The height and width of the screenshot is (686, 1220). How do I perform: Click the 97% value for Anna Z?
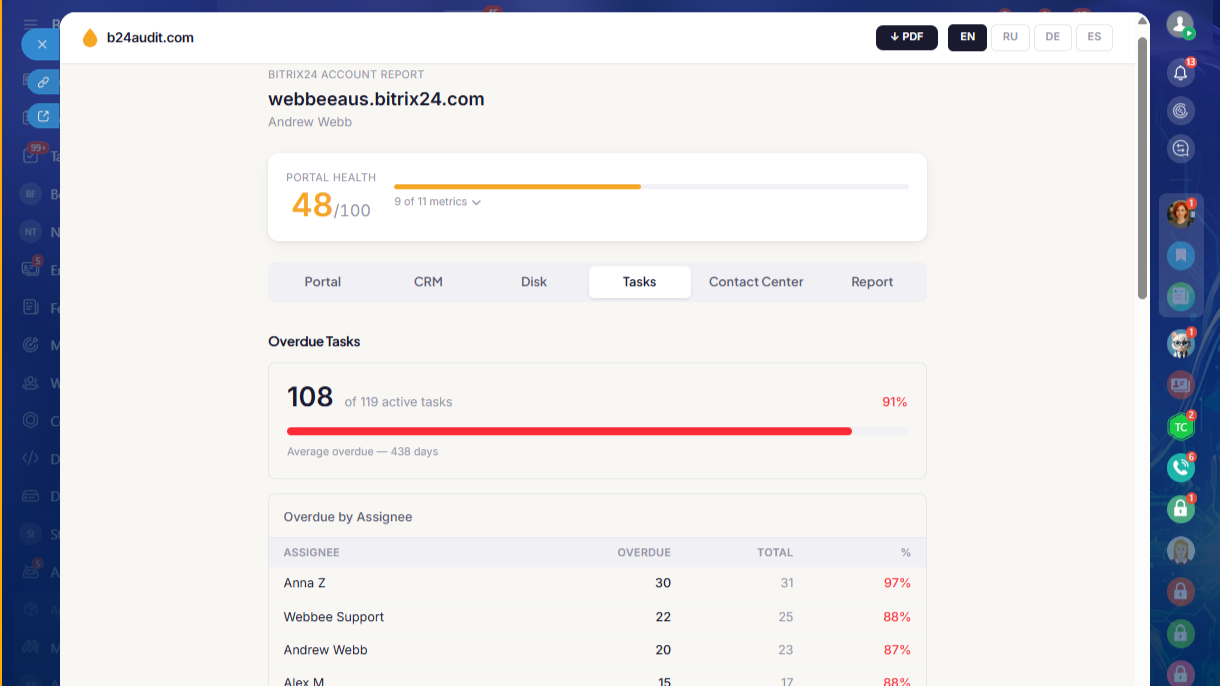click(897, 583)
